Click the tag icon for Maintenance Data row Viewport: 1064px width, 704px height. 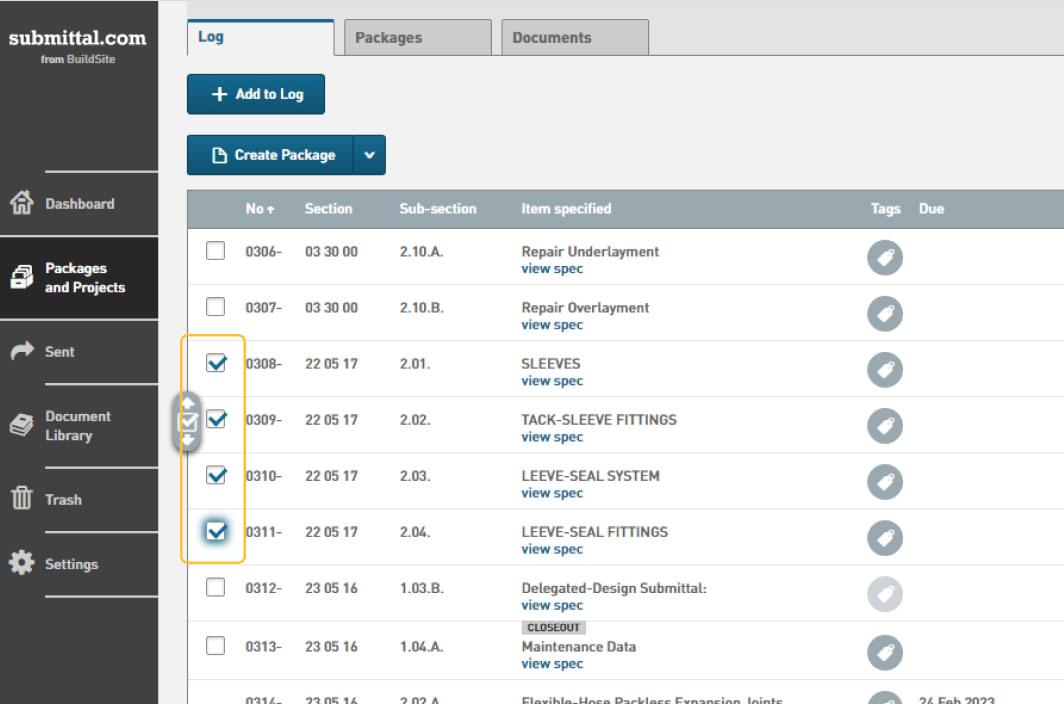tap(884, 653)
